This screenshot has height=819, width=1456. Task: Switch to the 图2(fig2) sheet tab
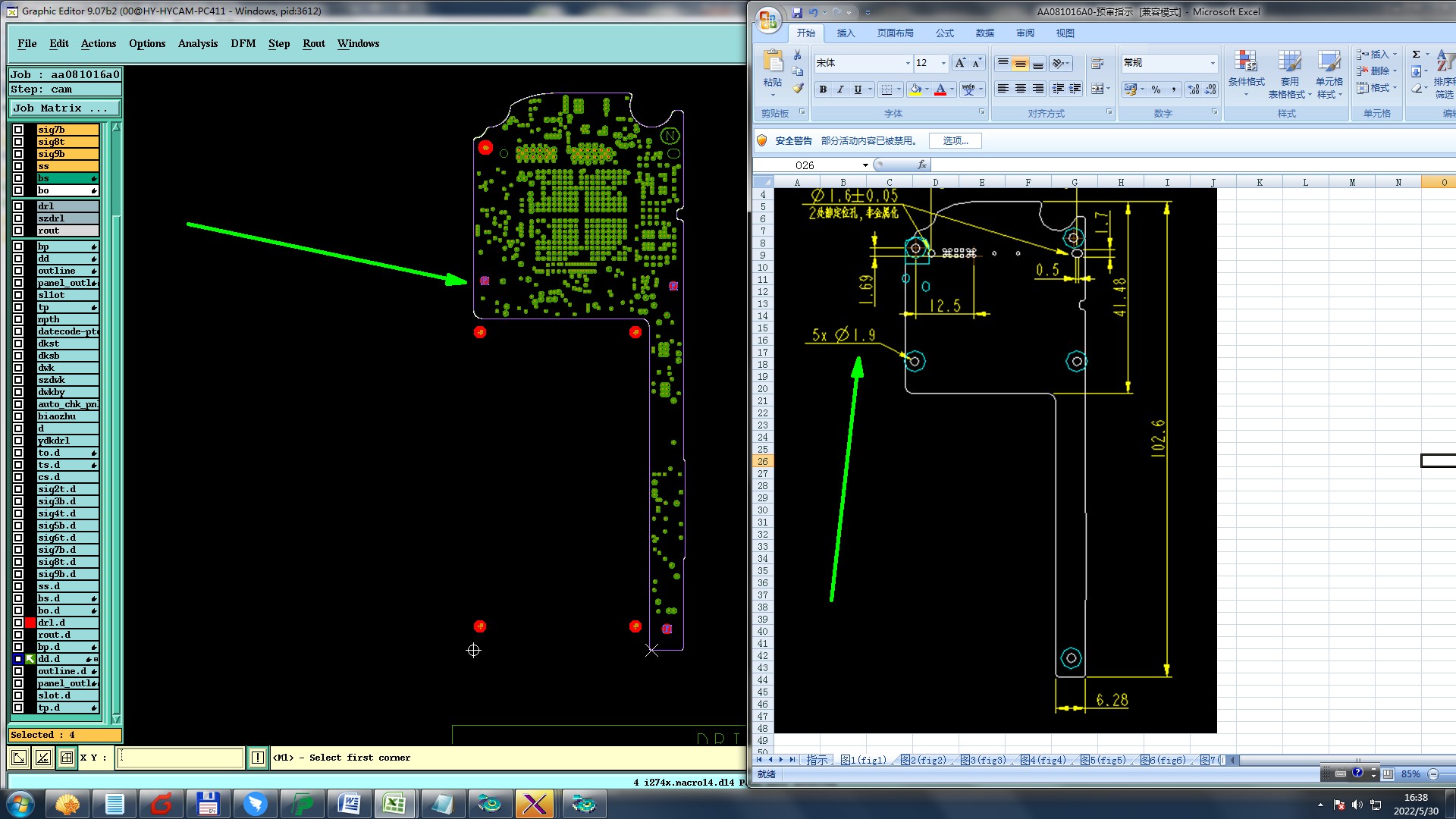[x=923, y=760]
